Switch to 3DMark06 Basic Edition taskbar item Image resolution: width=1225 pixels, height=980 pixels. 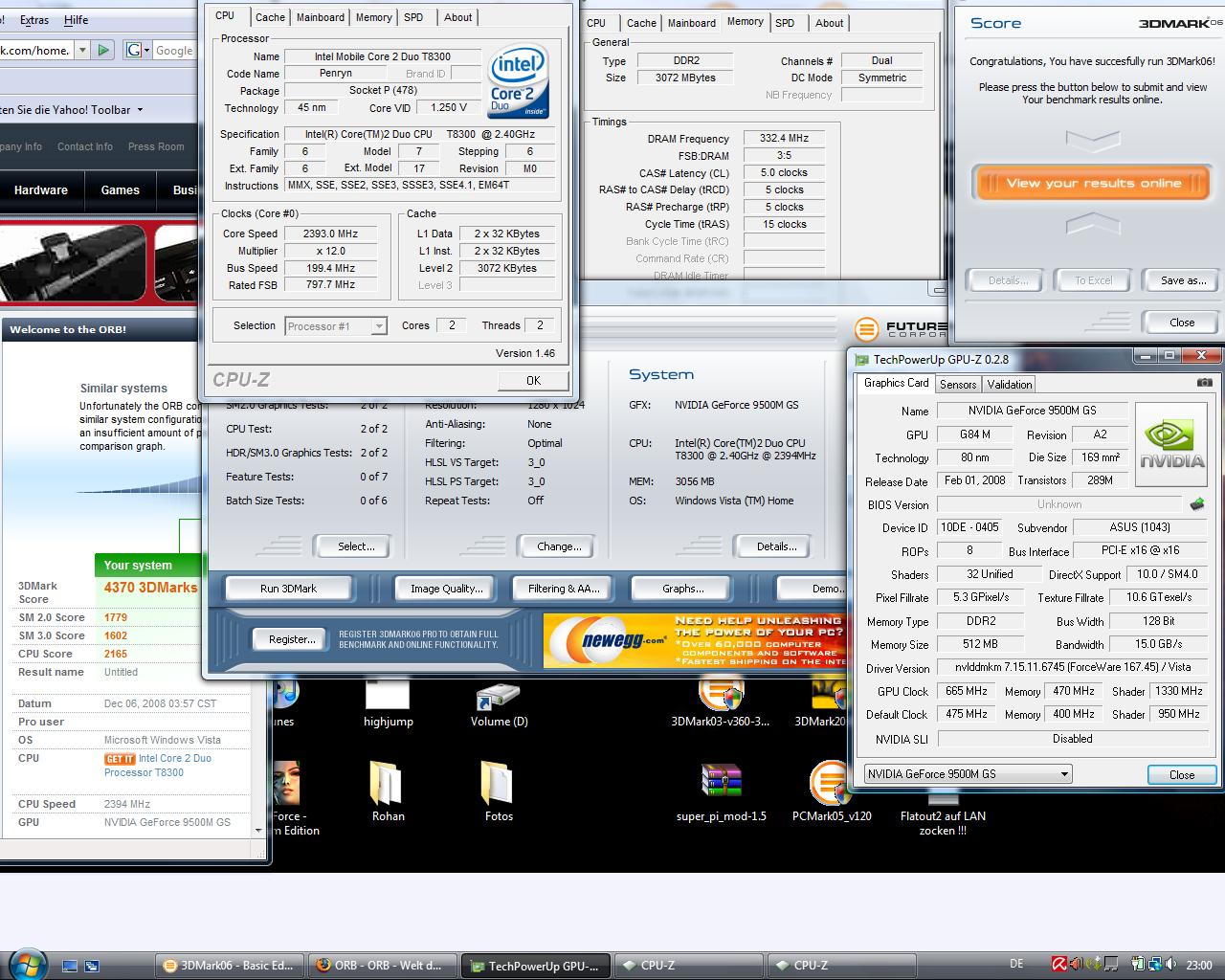click(231, 965)
